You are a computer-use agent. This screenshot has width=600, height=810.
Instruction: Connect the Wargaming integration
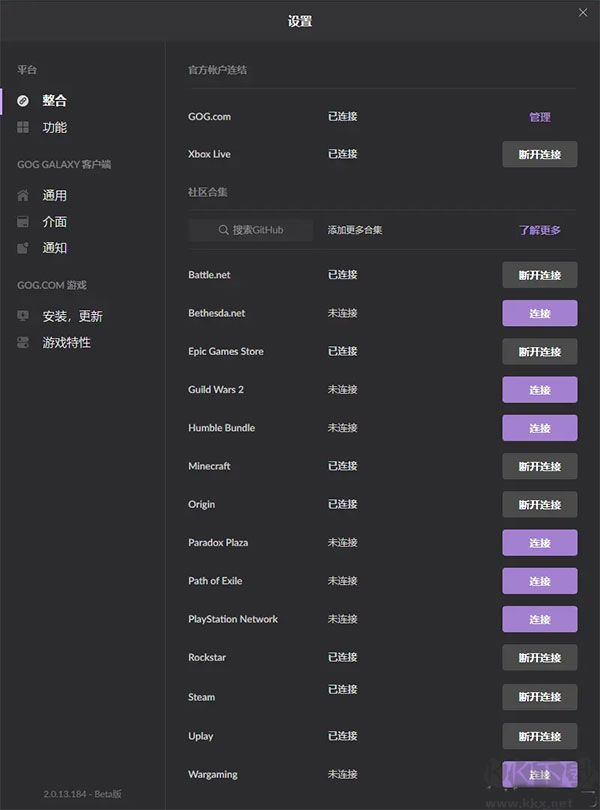coord(539,775)
